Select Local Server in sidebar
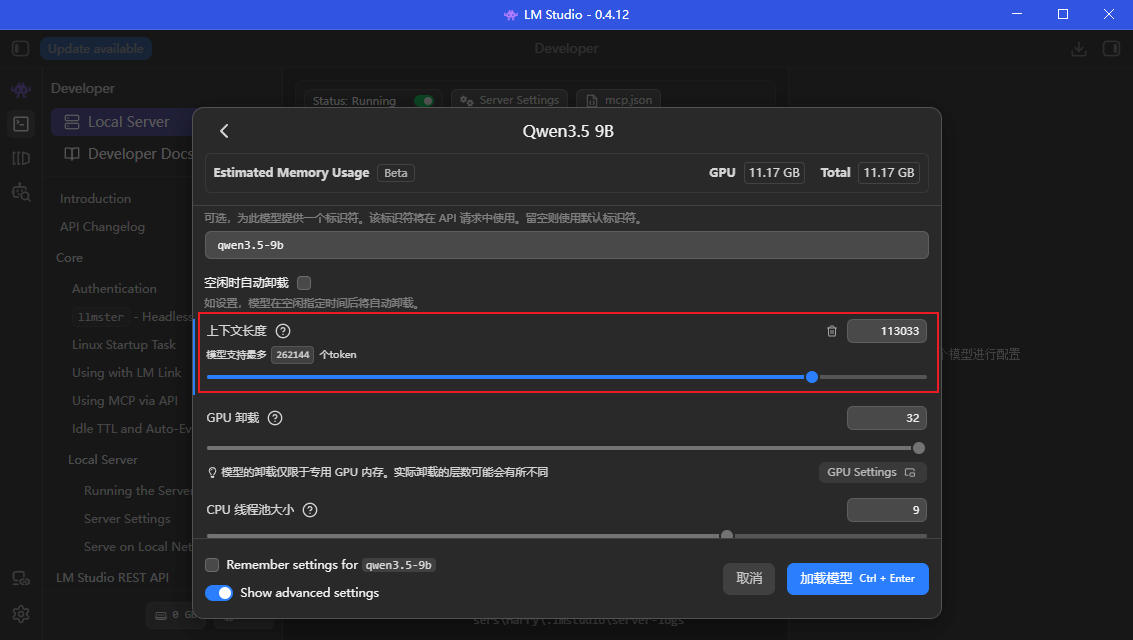The width and height of the screenshot is (1133, 640). [x=121, y=122]
